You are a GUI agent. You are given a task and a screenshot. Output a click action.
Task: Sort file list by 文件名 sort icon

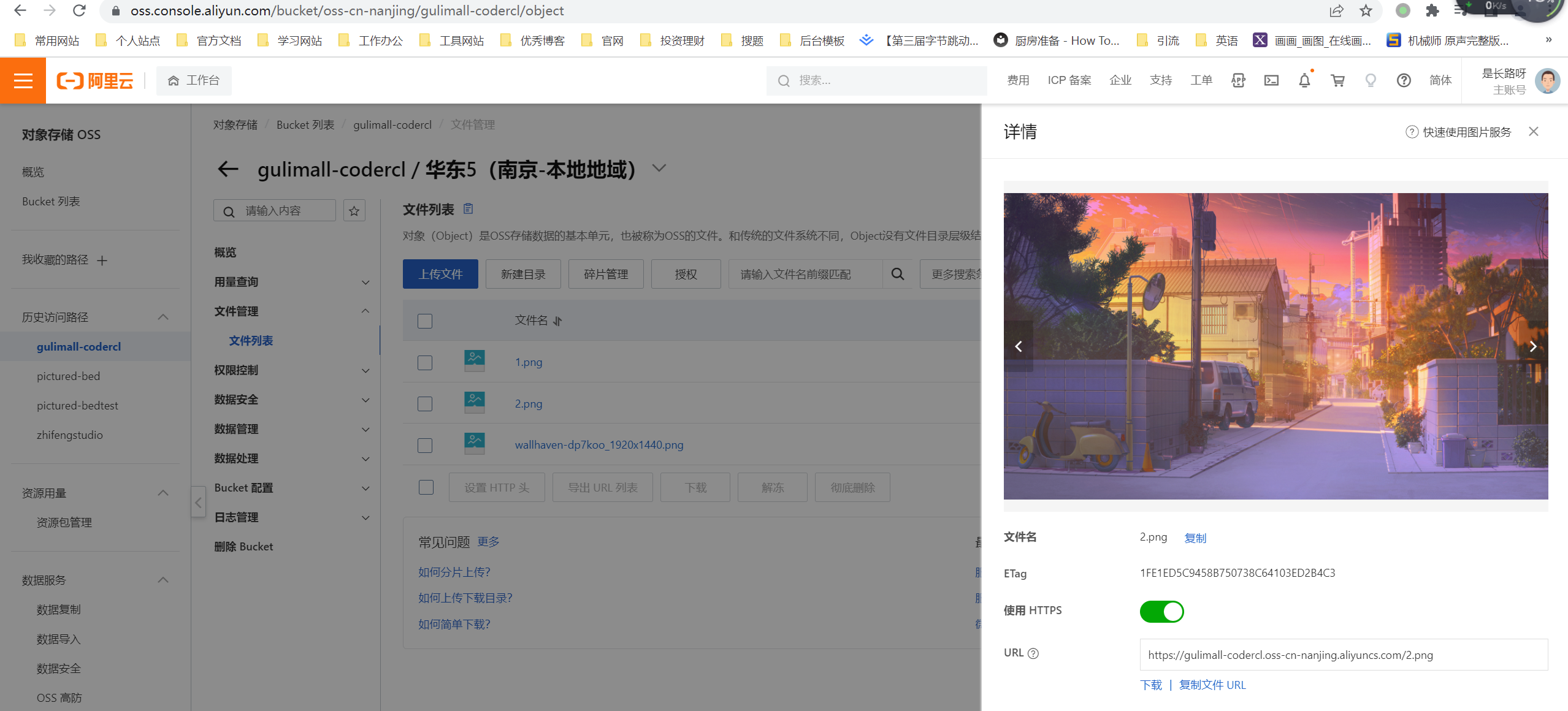557,321
